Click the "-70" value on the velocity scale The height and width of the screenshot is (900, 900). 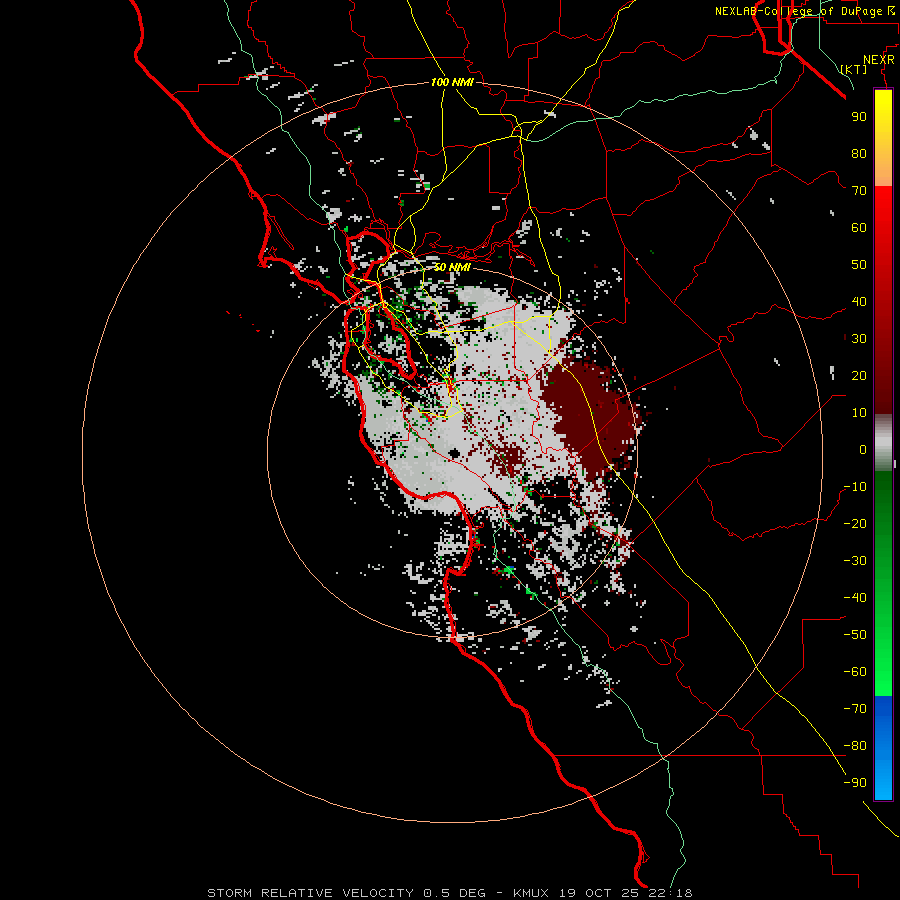(x=855, y=709)
